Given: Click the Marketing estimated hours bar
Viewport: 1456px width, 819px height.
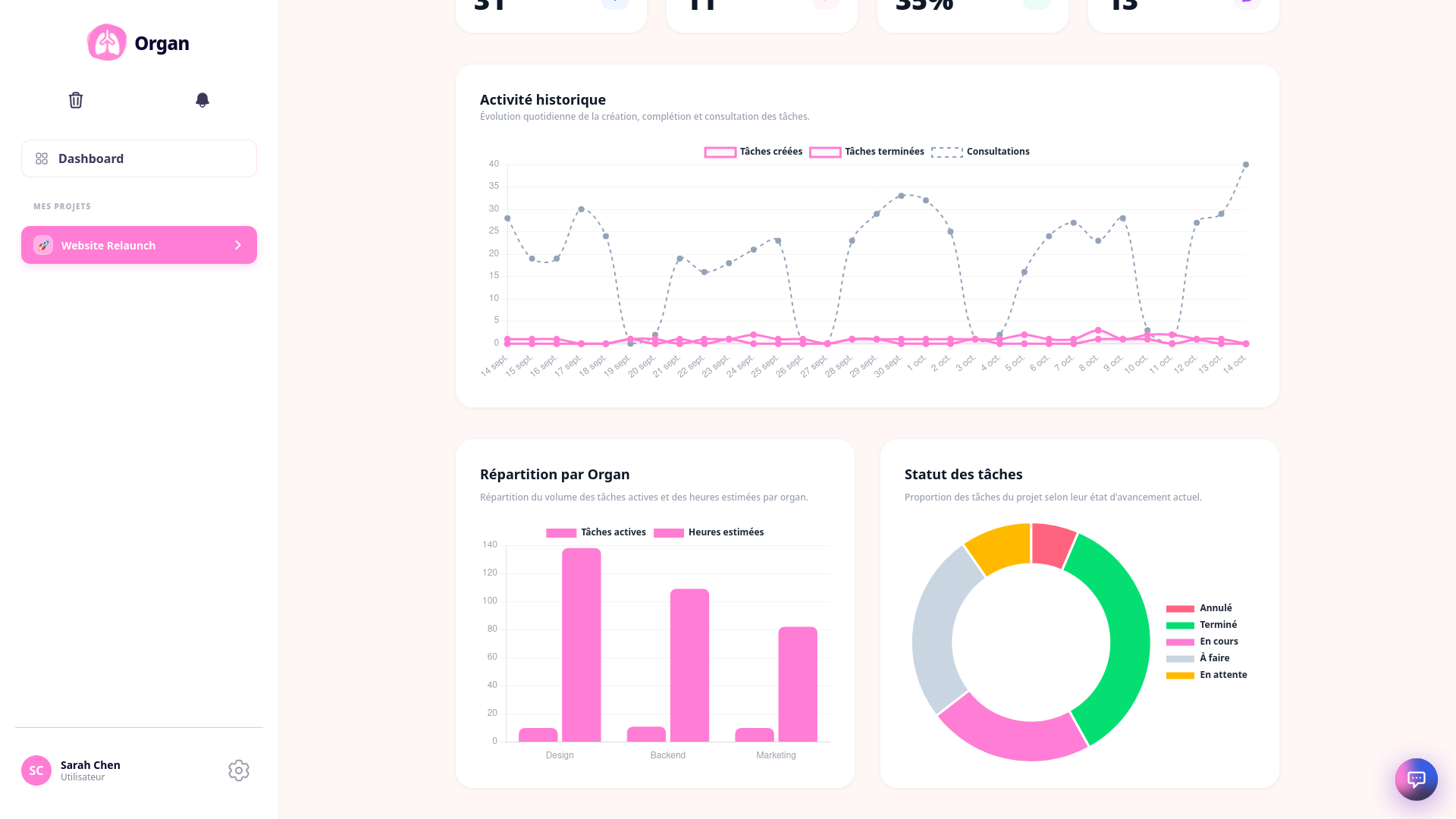Looking at the screenshot, I should [798, 684].
